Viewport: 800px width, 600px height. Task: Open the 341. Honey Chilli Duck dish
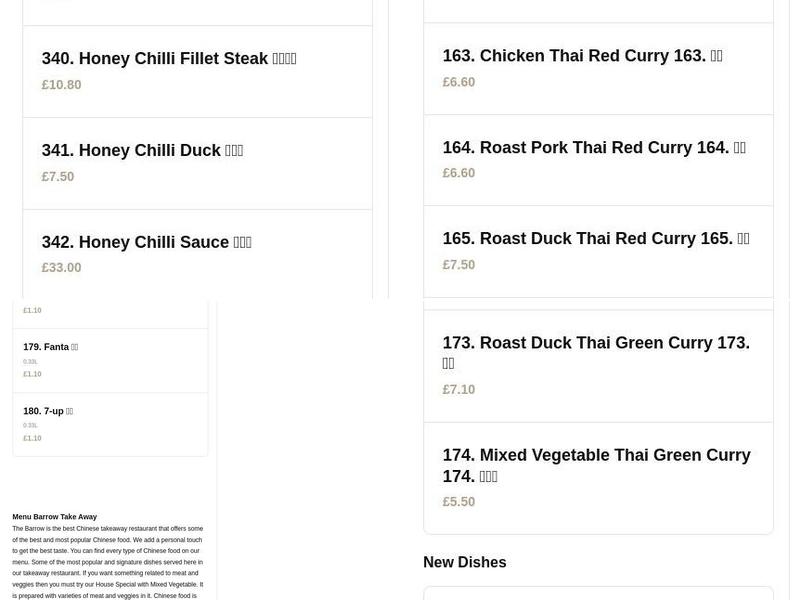tap(141, 150)
